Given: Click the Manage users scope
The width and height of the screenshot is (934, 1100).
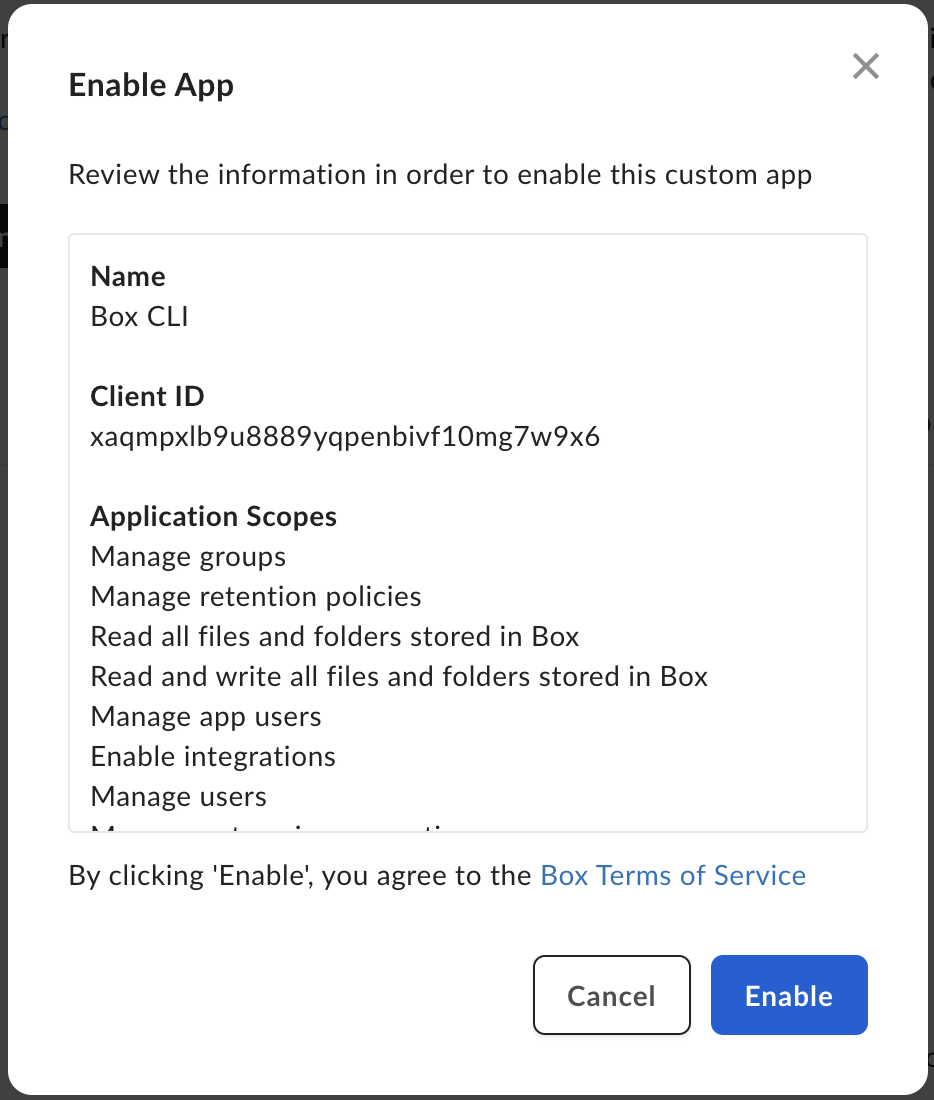Looking at the screenshot, I should [x=178, y=797].
